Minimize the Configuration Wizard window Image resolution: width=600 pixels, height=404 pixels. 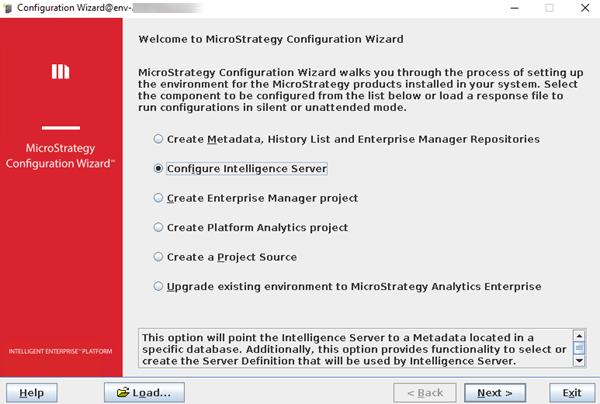[x=515, y=8]
